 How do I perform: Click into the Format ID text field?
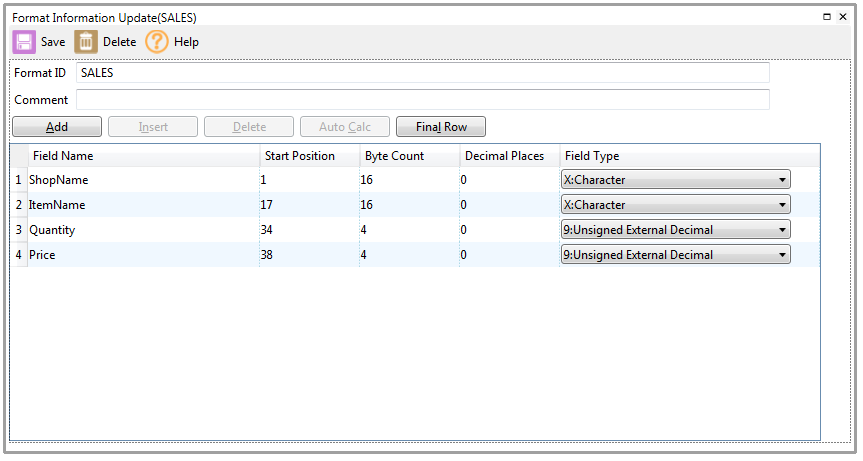point(422,73)
